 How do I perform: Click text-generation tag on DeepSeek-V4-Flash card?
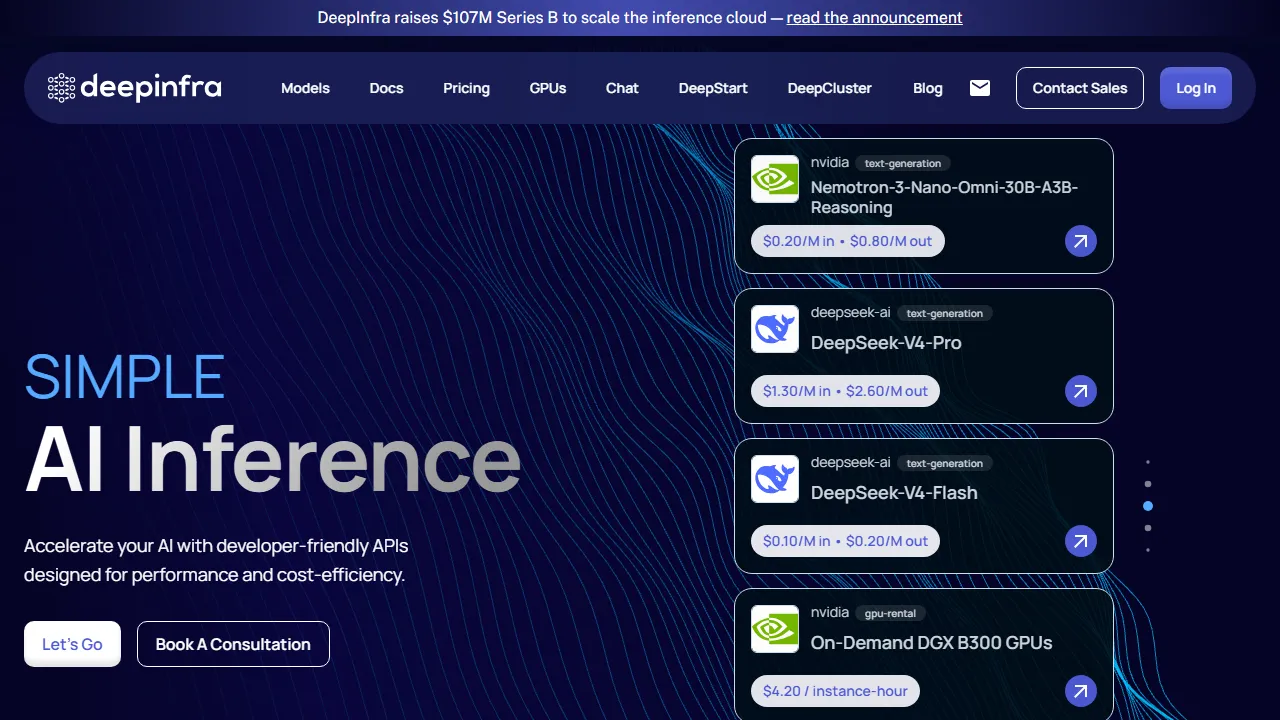click(945, 463)
